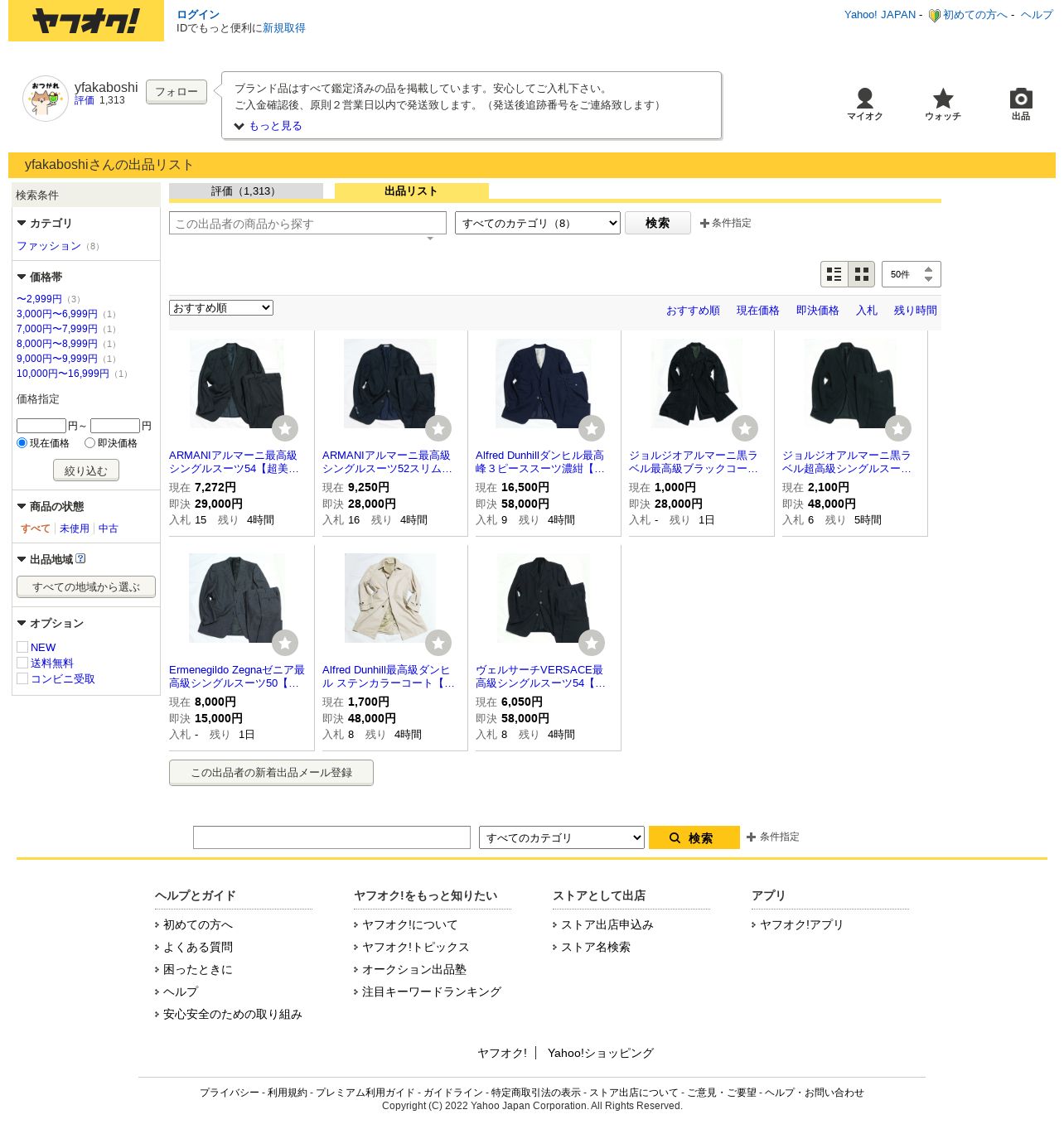Open the すべてのカテゴリ (8) dropdown
1064x1129 pixels.
(x=538, y=223)
